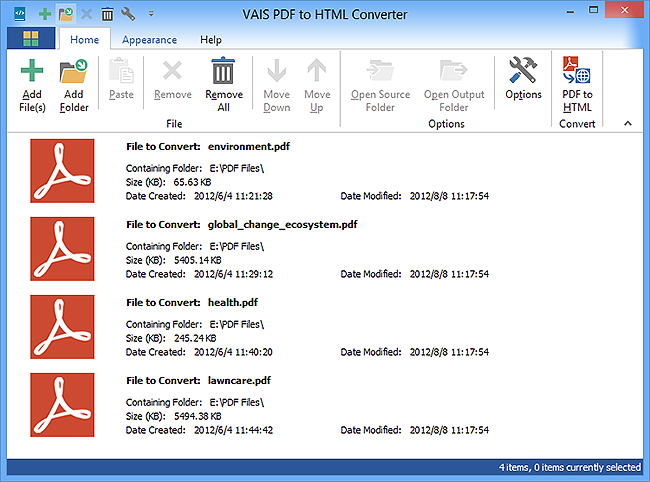Select the environment.pdf PDF thumbnail
The width and height of the screenshot is (650, 482).
(x=62, y=171)
